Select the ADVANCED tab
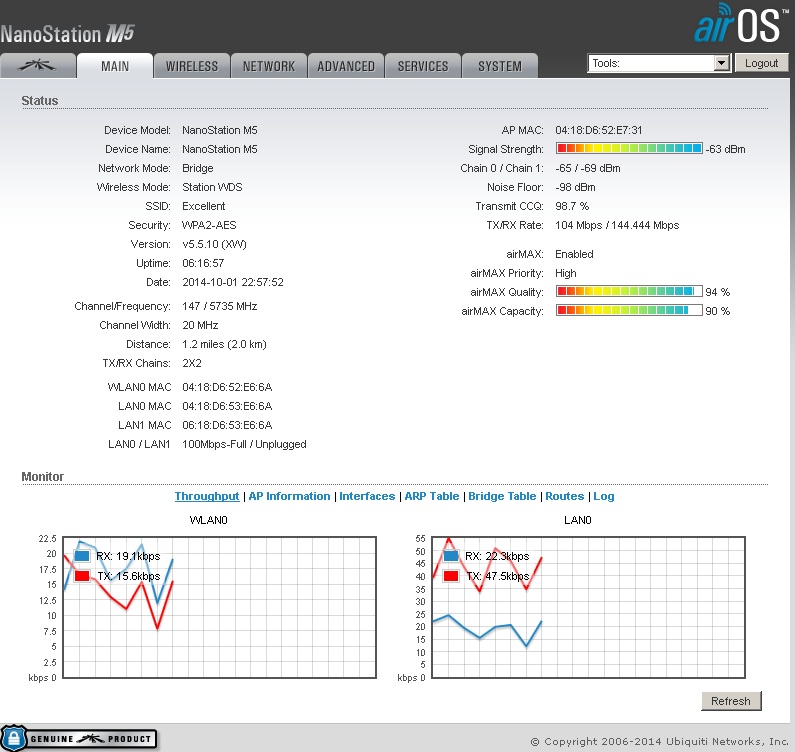This screenshot has width=795, height=752. point(346,66)
